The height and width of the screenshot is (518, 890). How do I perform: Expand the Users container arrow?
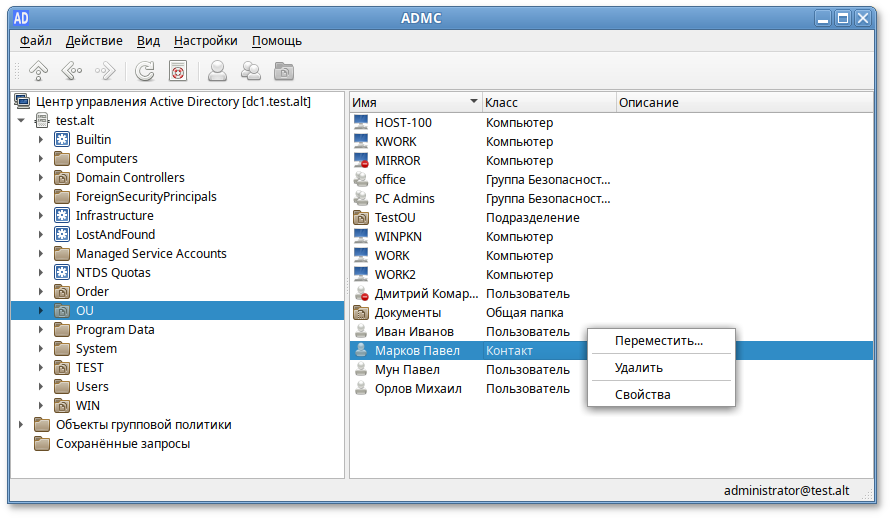[41, 387]
